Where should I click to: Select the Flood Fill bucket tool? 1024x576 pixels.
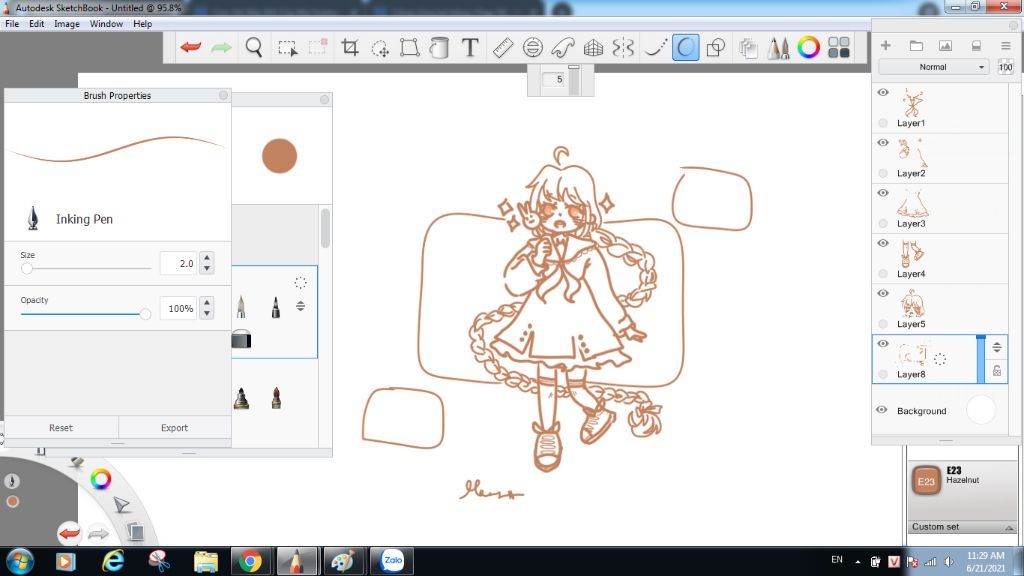click(439, 47)
